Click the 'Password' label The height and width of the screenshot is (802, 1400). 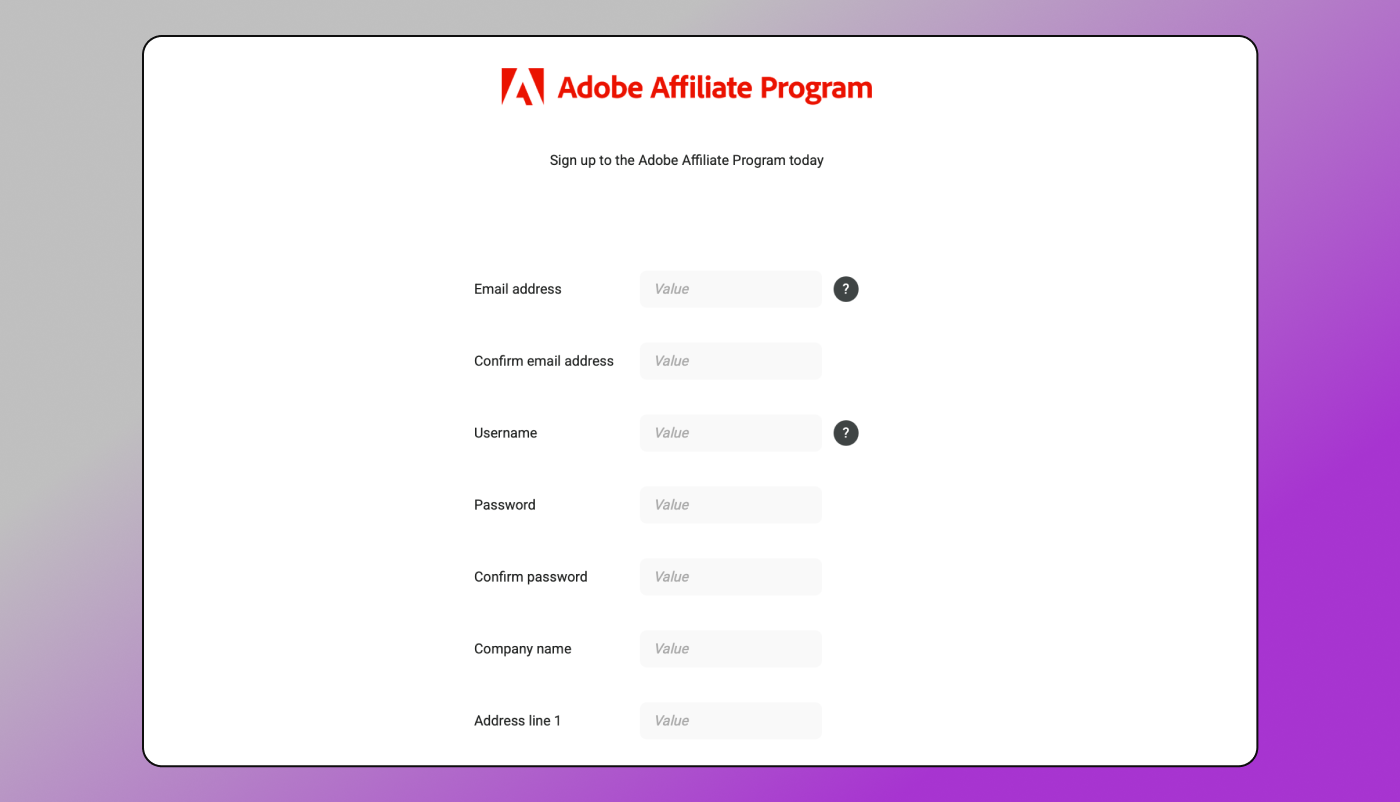click(x=505, y=505)
